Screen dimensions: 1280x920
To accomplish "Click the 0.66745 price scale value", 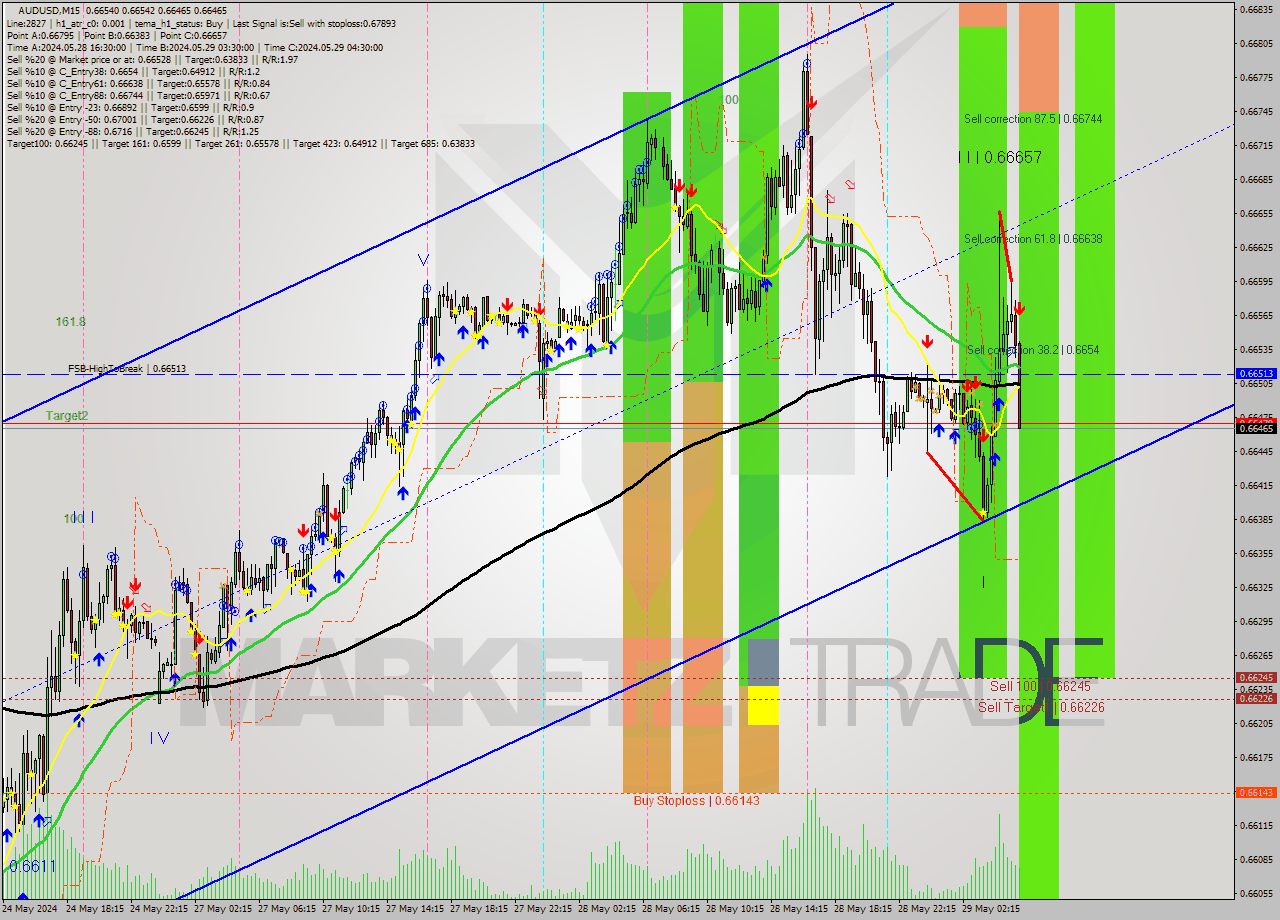I will tap(1257, 112).
